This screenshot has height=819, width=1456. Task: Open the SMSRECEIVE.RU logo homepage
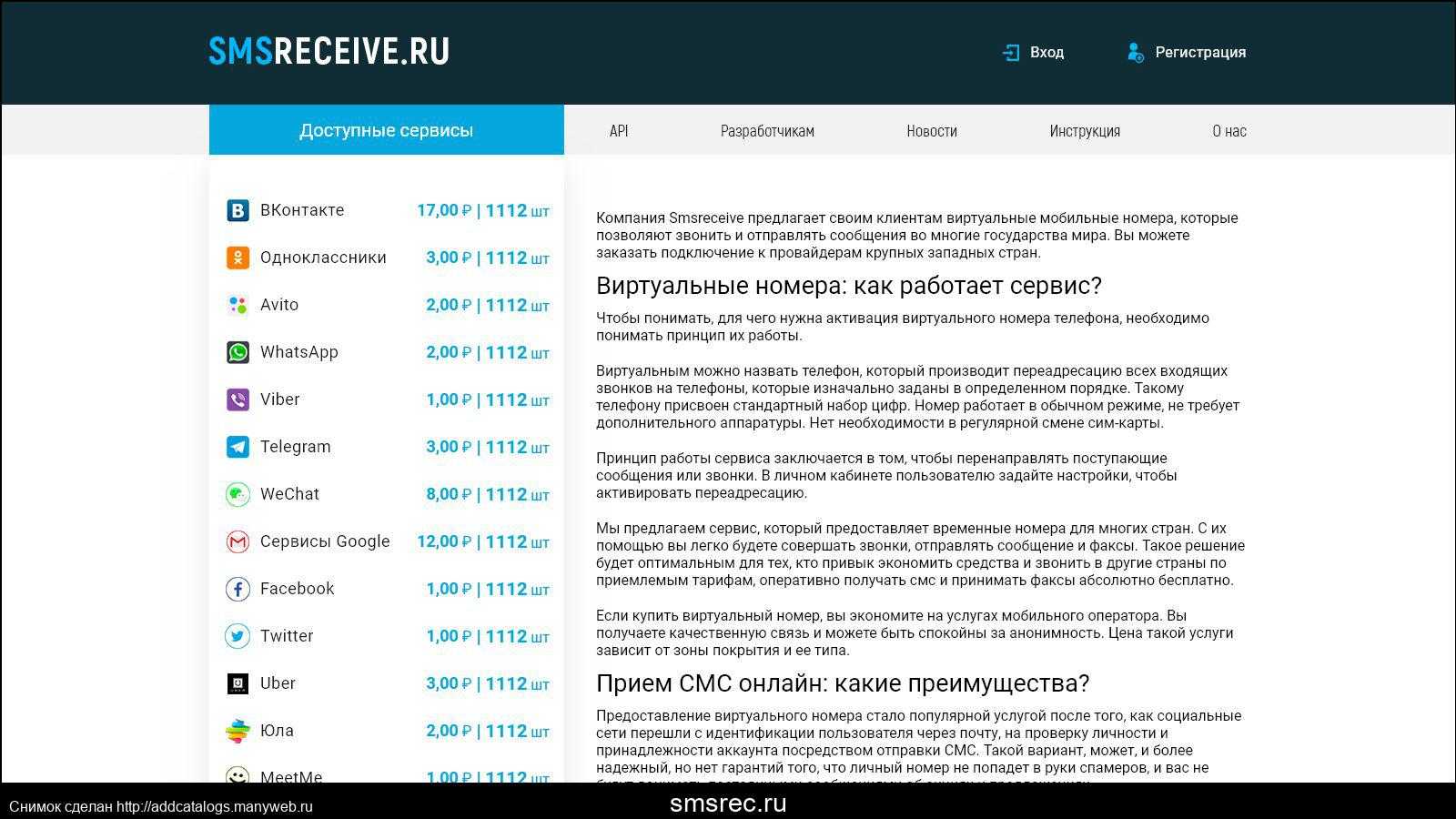click(329, 51)
